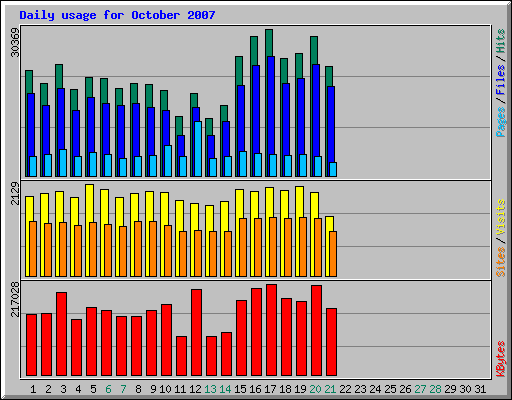This screenshot has height=400, width=512.
Task: Click green weekend day label 7
Action: click(x=123, y=389)
